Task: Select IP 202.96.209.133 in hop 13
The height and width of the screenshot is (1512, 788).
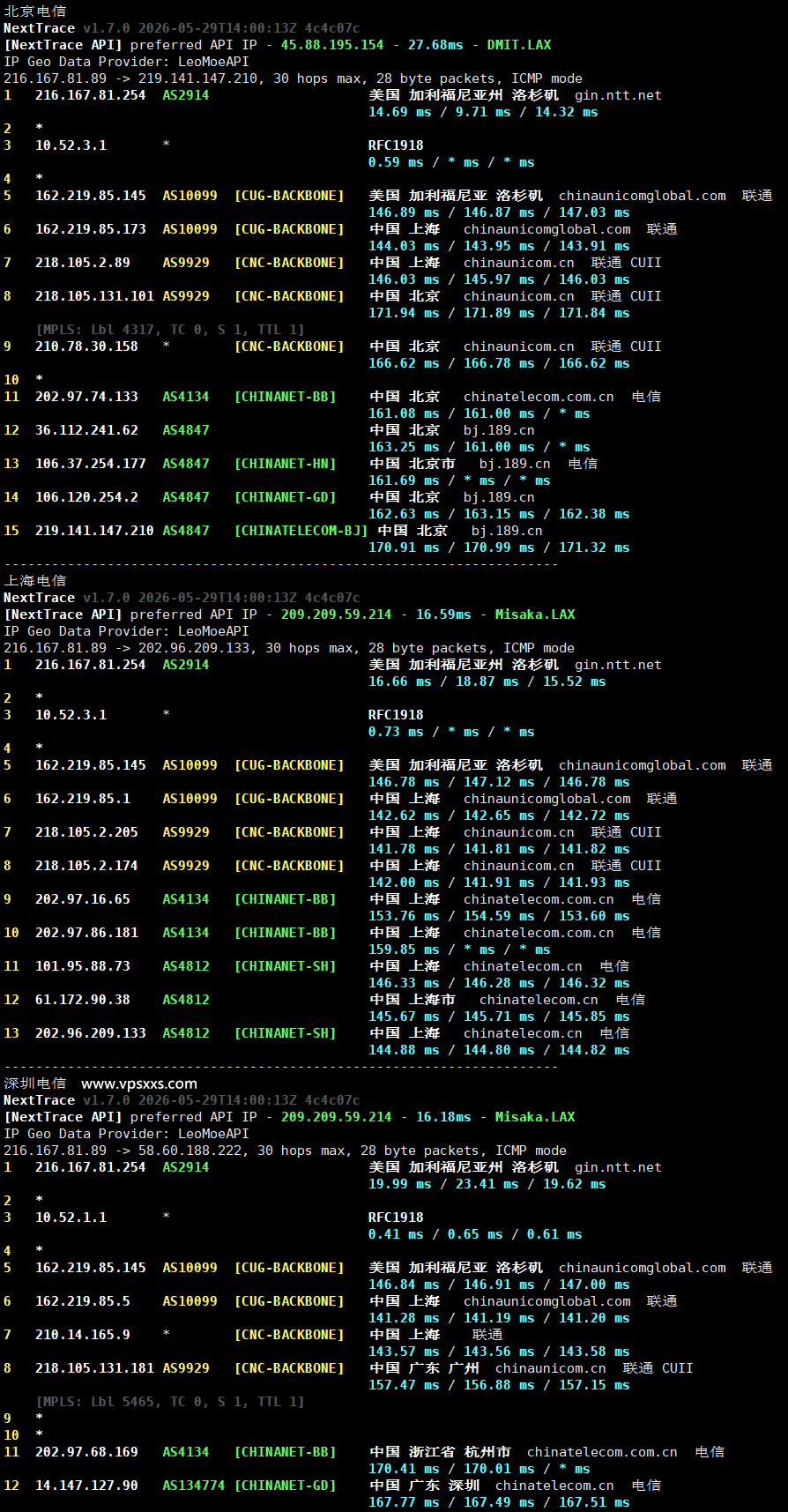Action: coord(91,1033)
